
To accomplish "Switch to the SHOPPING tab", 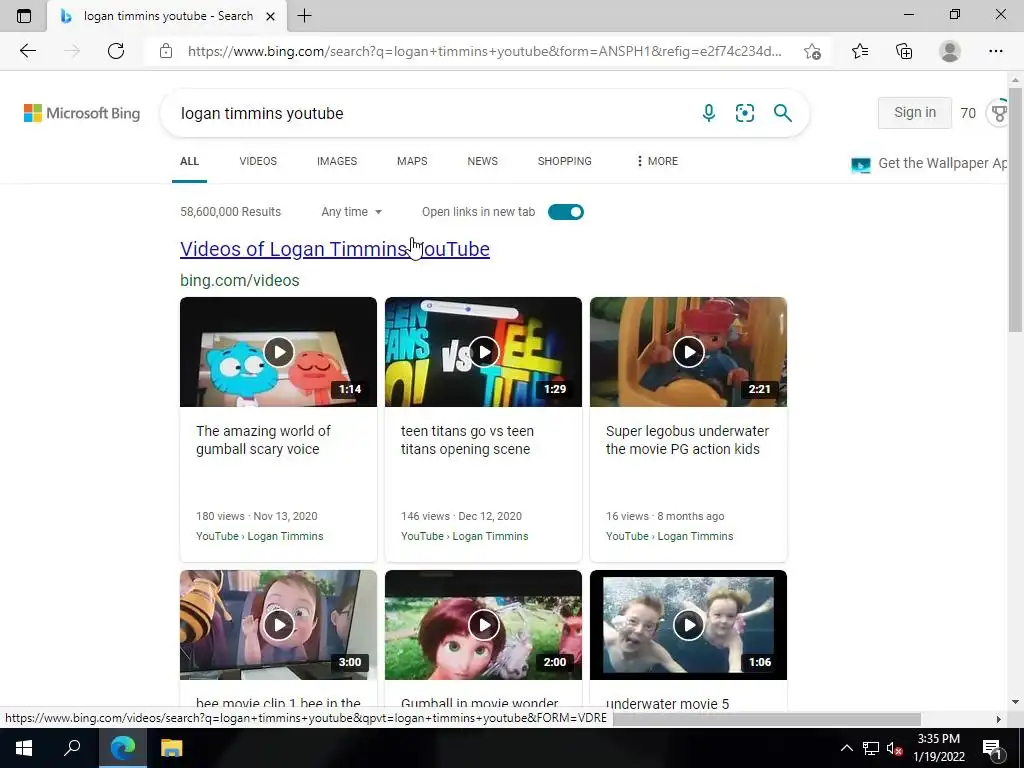I will [565, 161].
